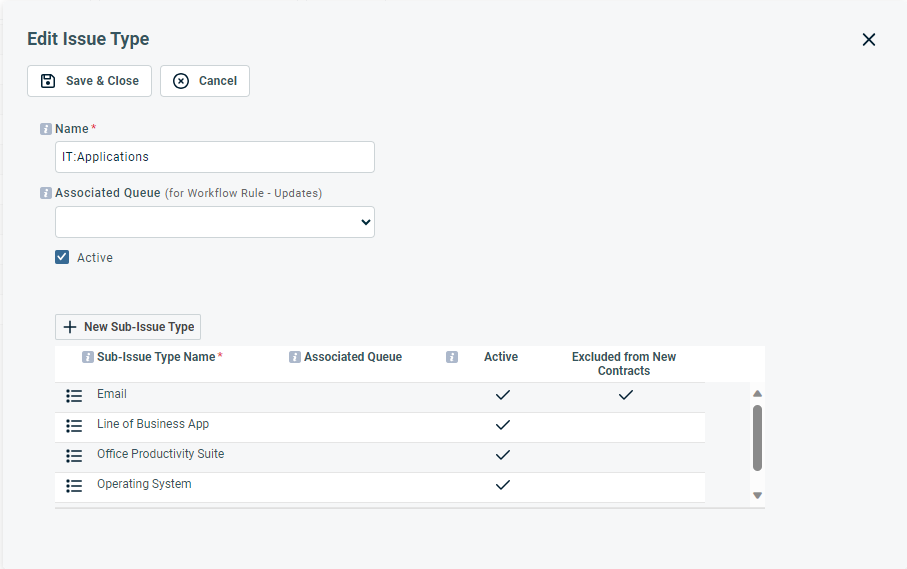Open the list menu icon for Operating System row

(74, 486)
